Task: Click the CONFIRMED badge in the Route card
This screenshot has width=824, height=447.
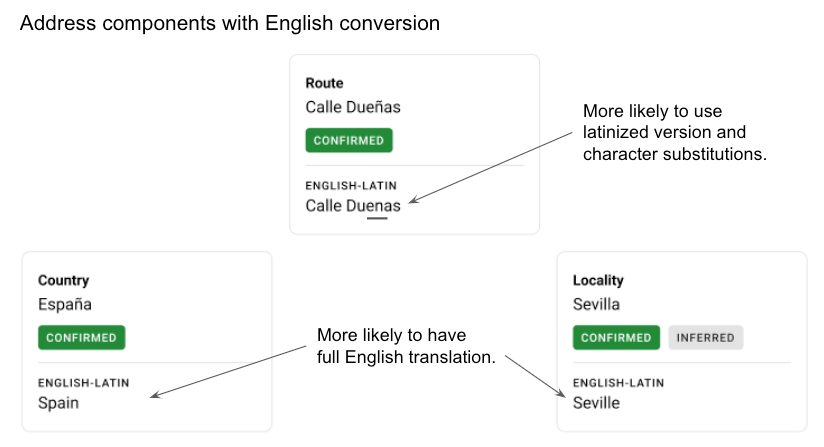Action: 348,141
